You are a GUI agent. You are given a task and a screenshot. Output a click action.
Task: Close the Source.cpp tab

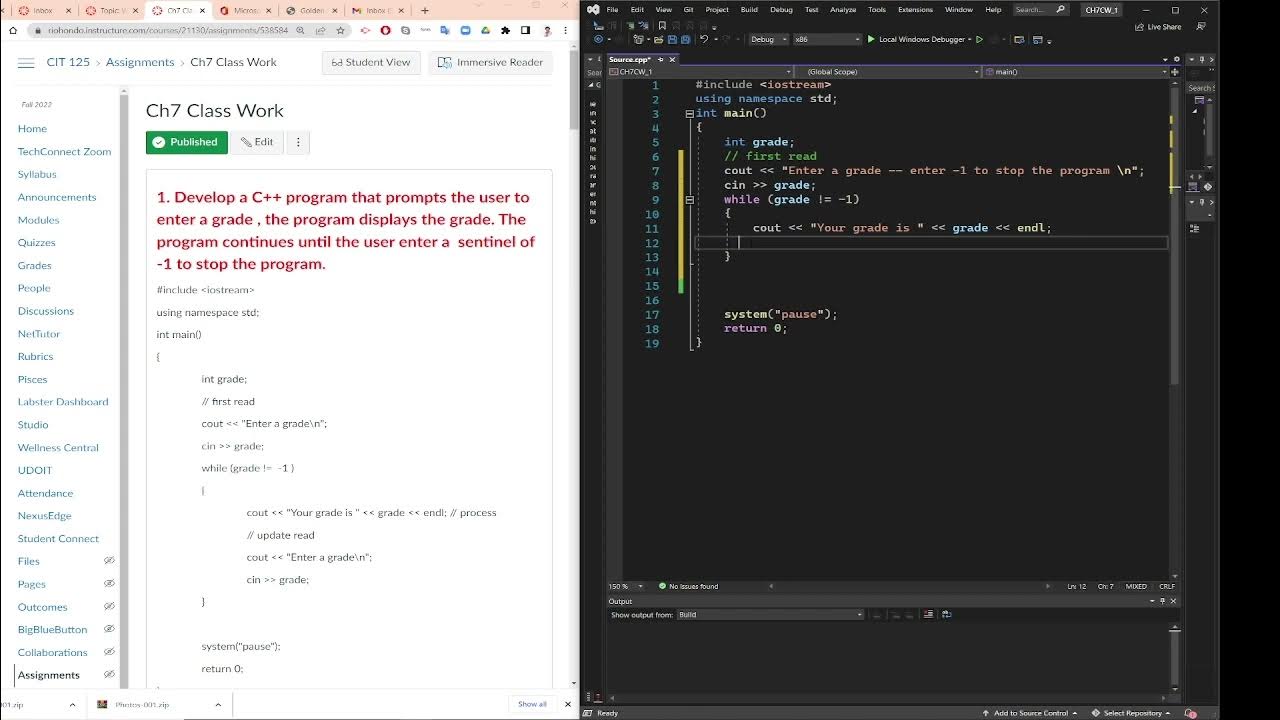point(673,59)
